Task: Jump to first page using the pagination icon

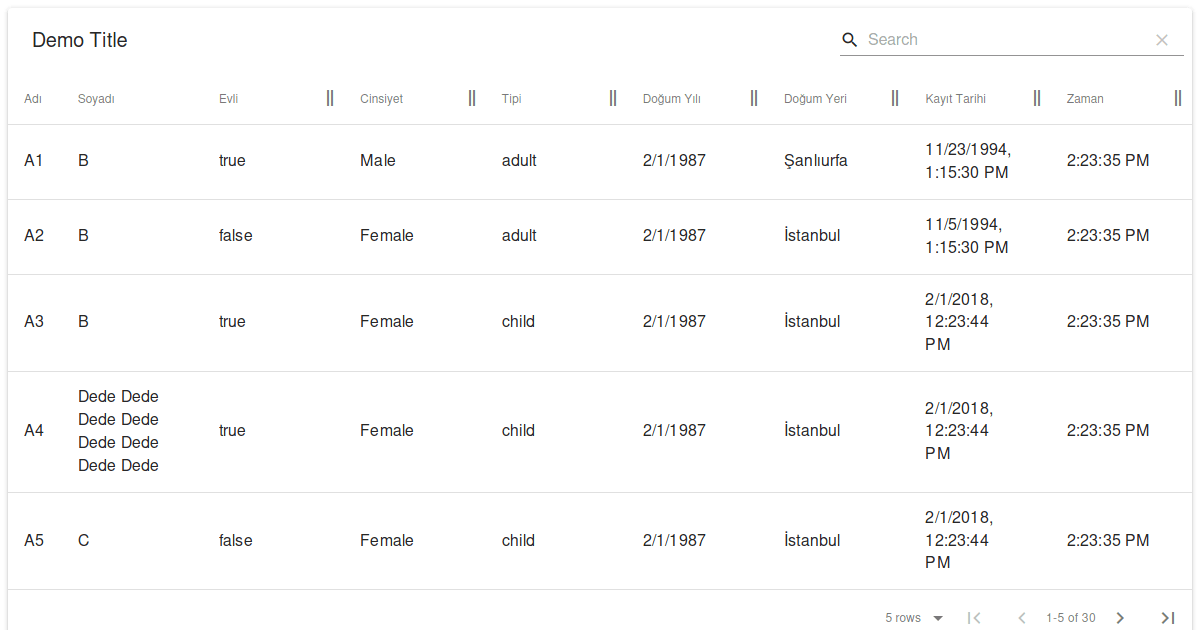Action: 975,617
